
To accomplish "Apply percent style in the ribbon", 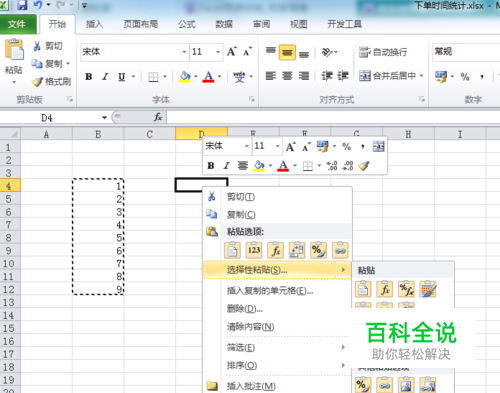I will [x=465, y=77].
